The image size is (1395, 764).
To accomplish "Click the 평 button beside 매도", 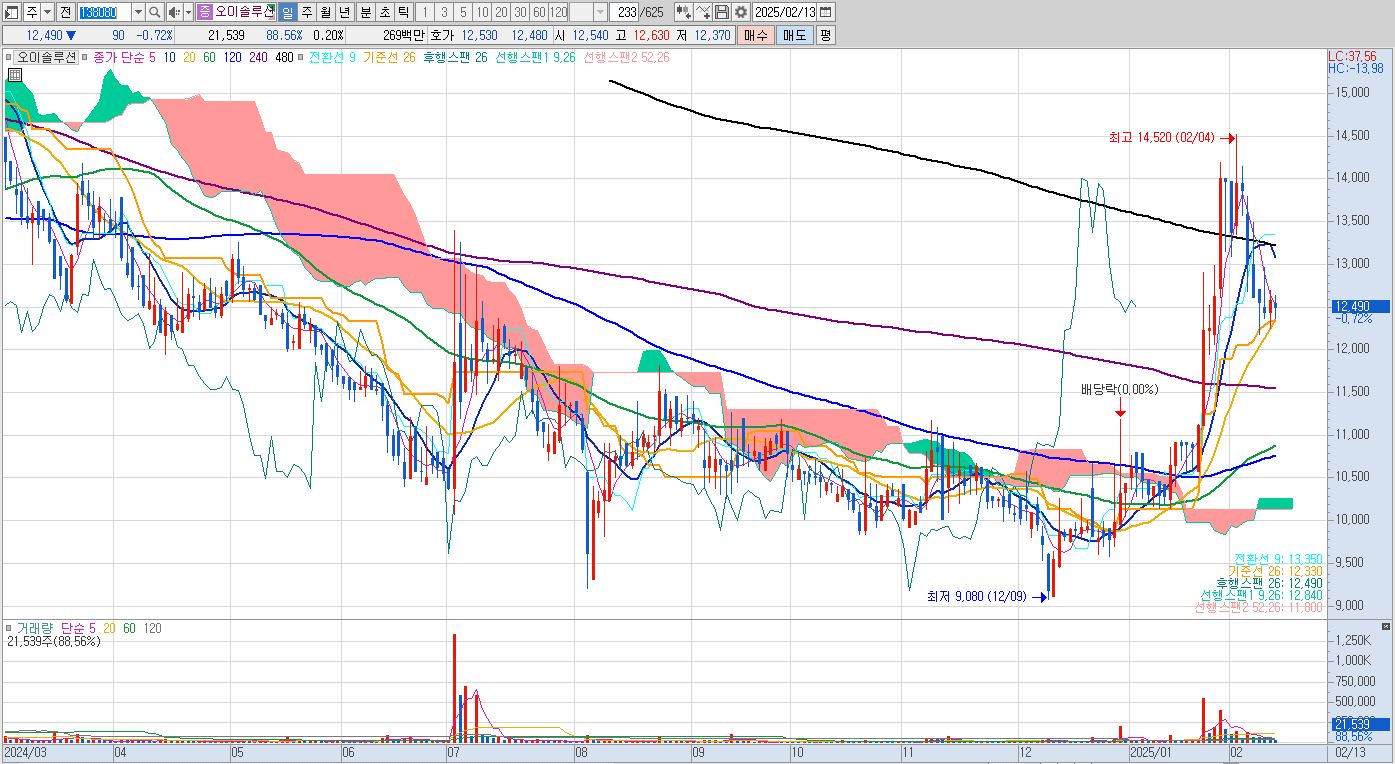I will point(825,35).
